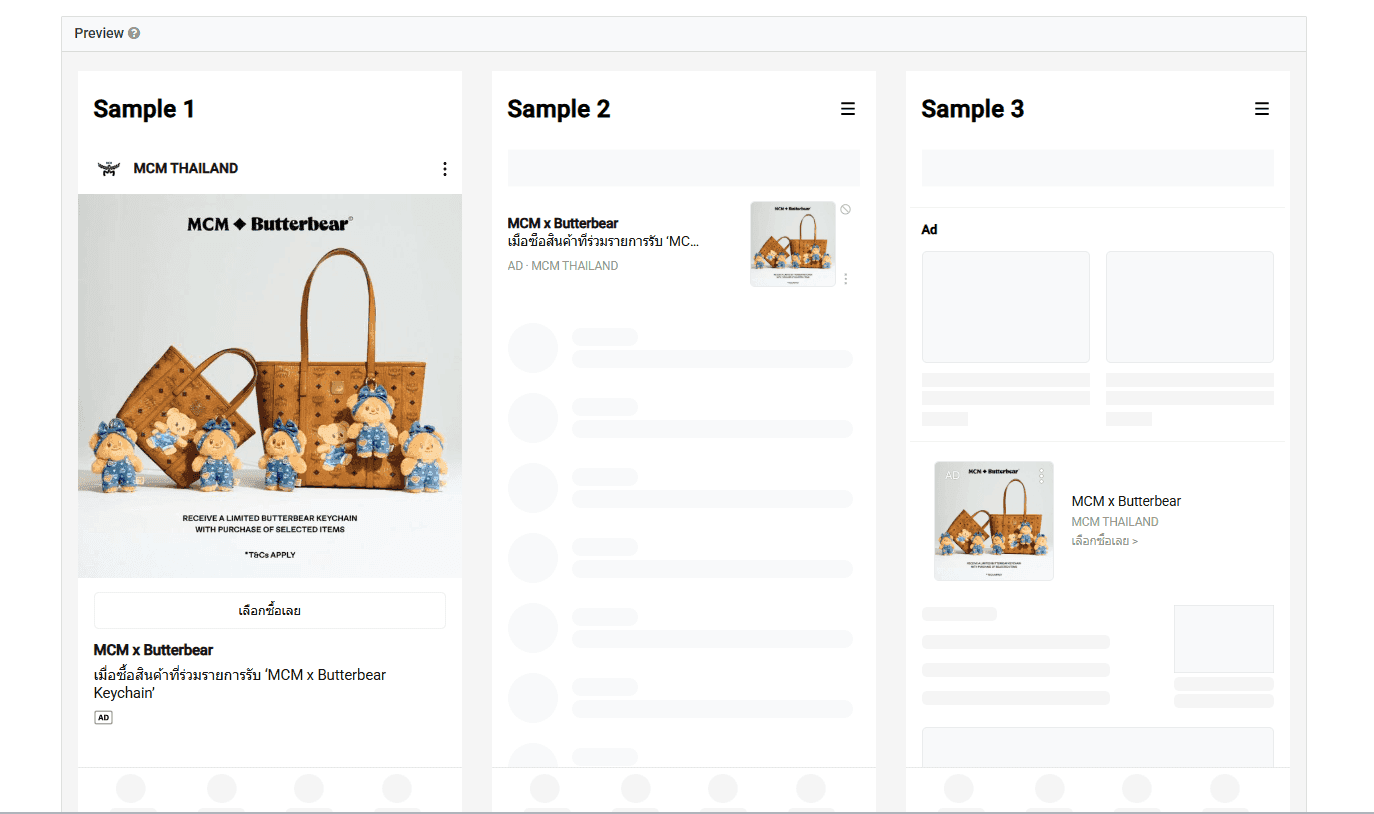Viewport: 1374px width, 814px height.
Task: Click the Sample 3 heading
Action: coord(972,109)
